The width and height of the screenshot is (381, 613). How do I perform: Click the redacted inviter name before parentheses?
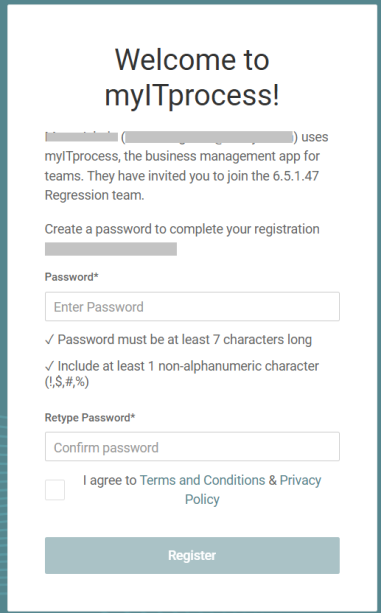[x=81, y=137]
